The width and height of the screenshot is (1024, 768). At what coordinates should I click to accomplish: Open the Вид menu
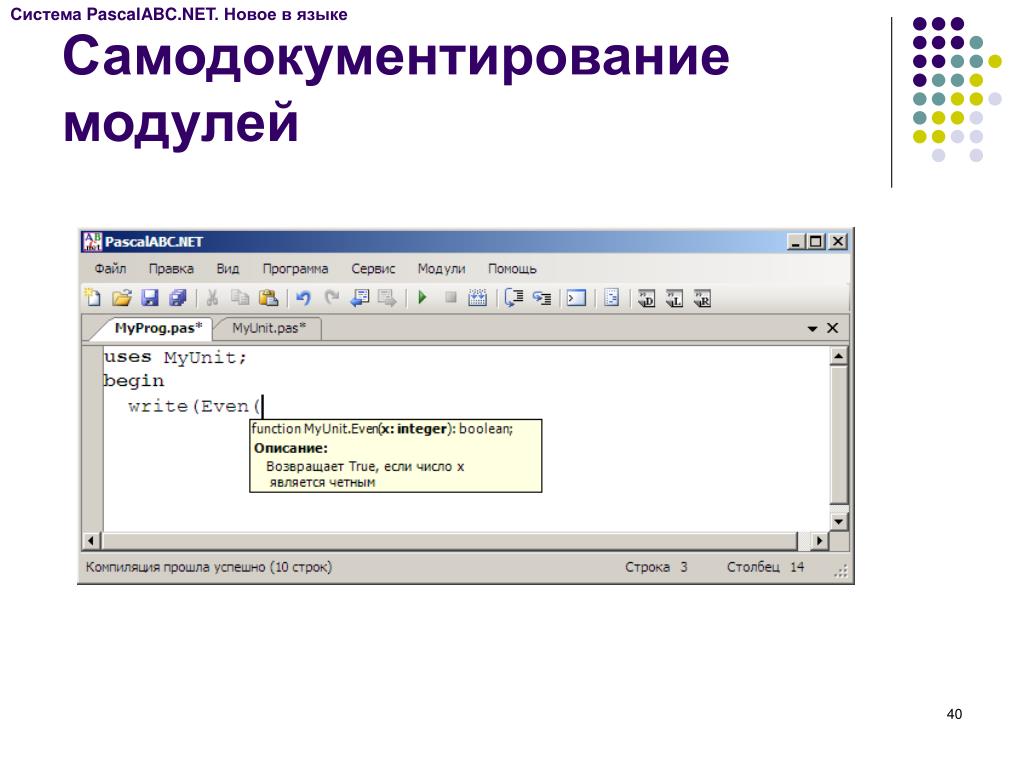coord(228,268)
